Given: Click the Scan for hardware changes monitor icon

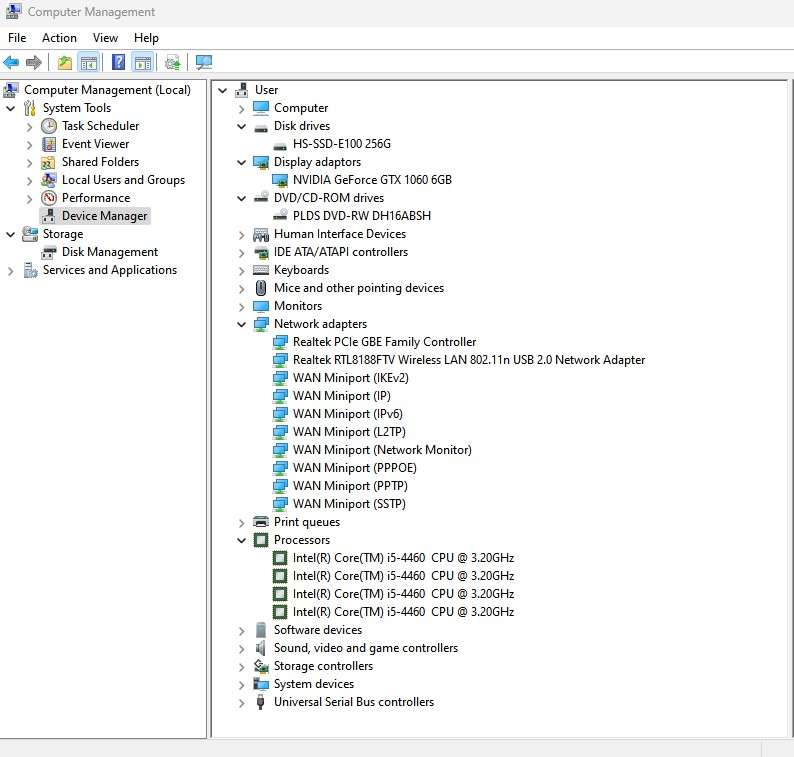Looking at the screenshot, I should click(204, 63).
